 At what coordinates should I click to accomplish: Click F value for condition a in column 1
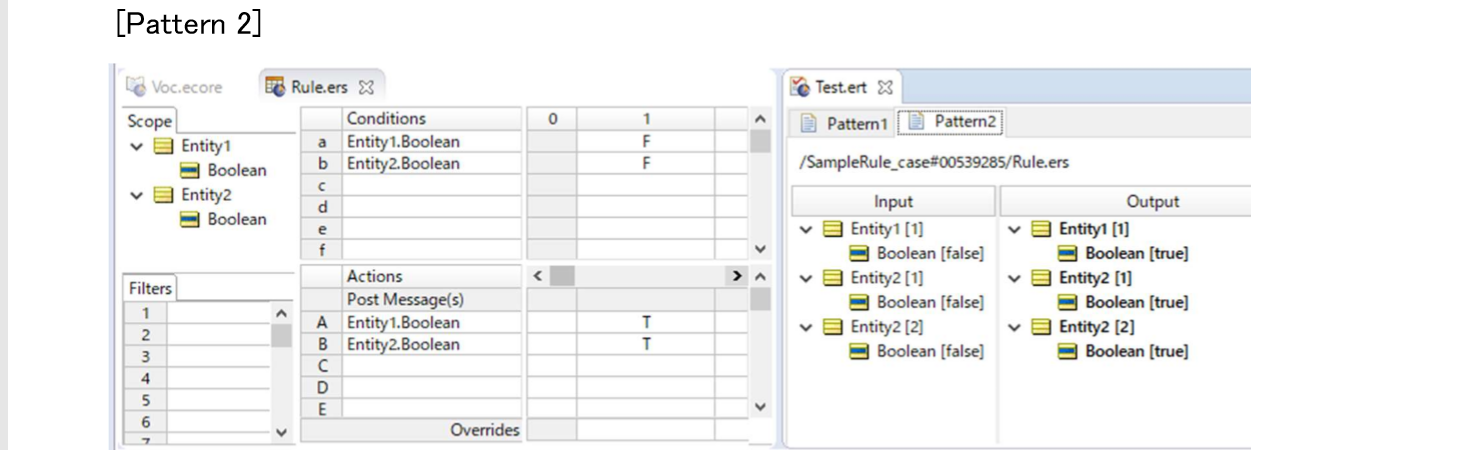click(x=646, y=142)
